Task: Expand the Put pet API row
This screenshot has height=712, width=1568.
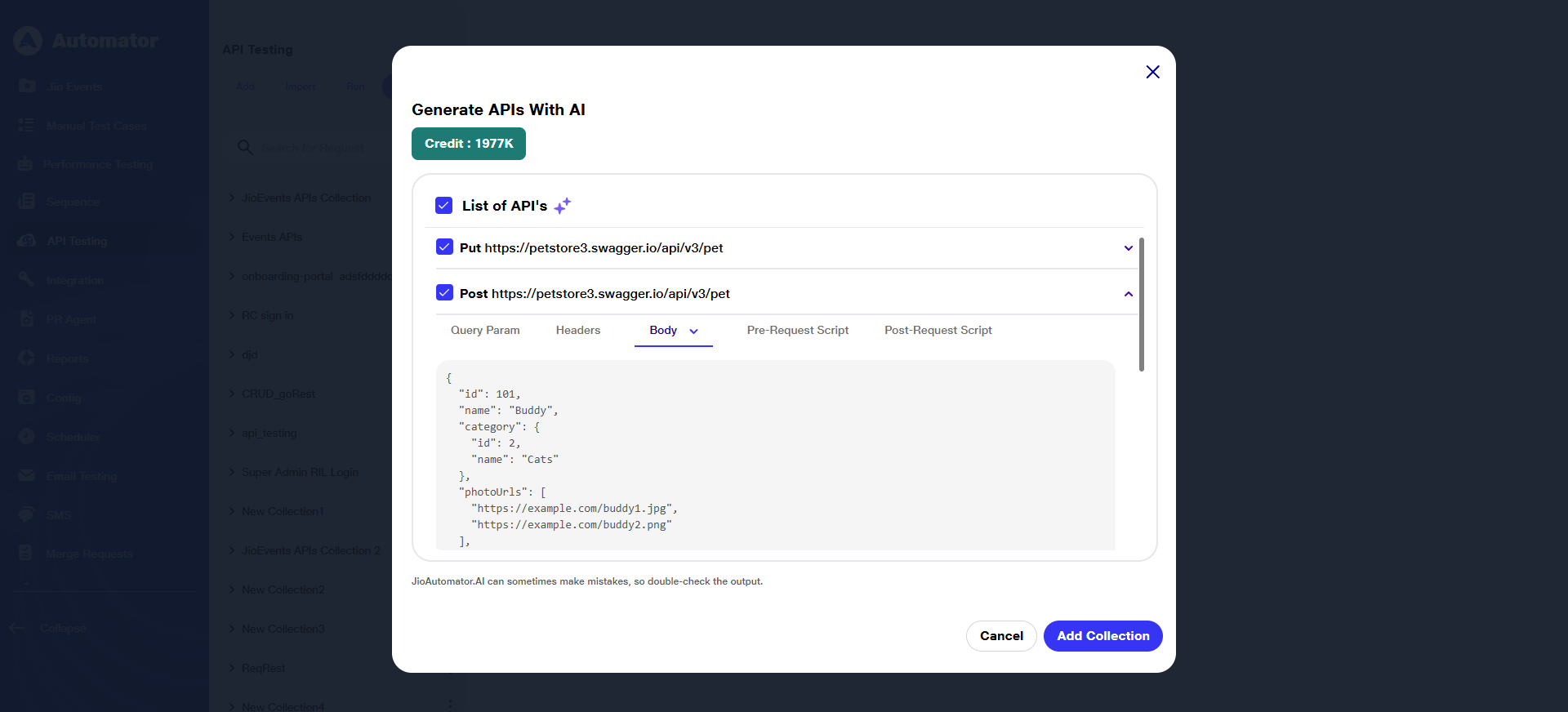Action: tap(1128, 248)
